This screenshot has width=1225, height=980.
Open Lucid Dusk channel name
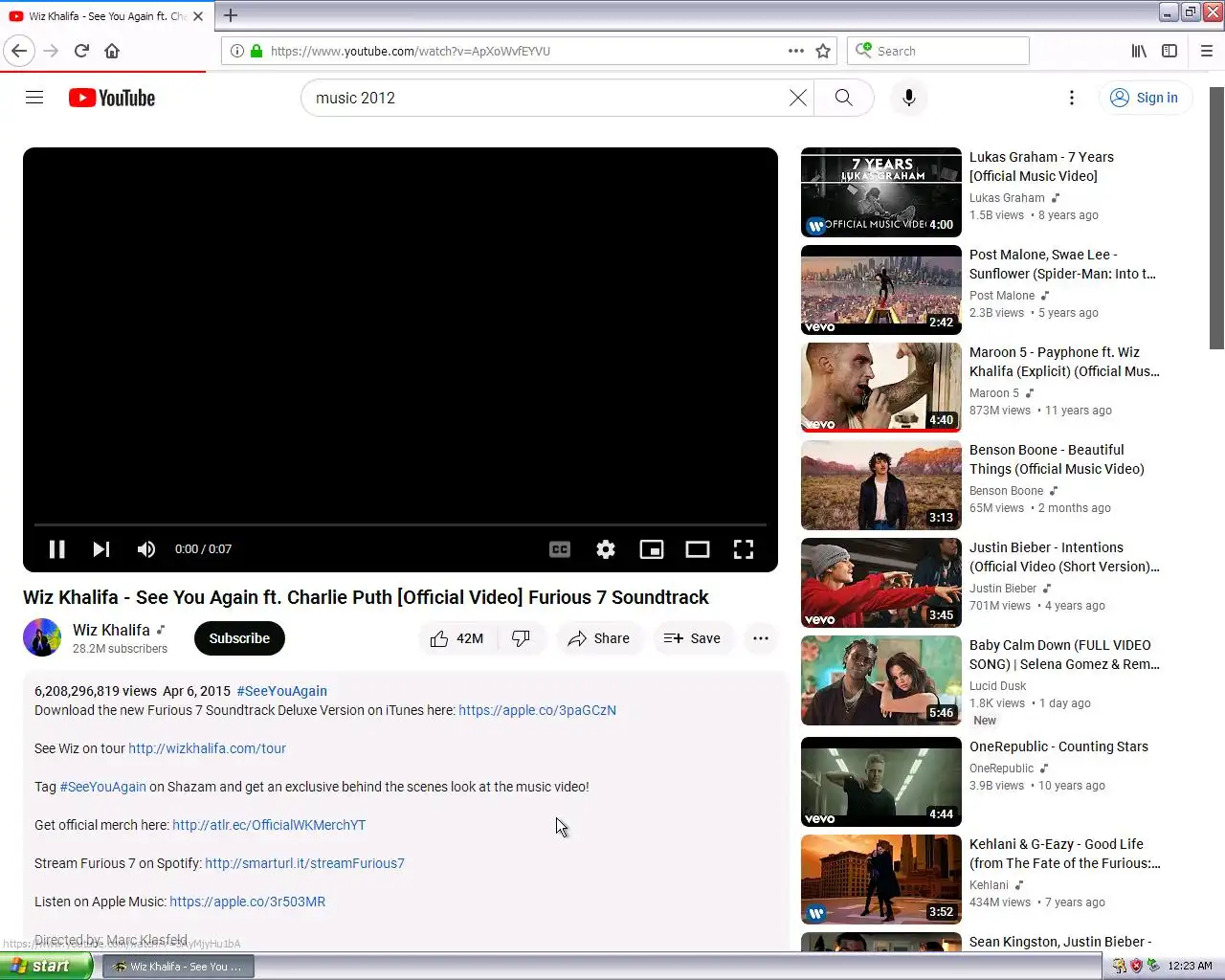(x=997, y=686)
